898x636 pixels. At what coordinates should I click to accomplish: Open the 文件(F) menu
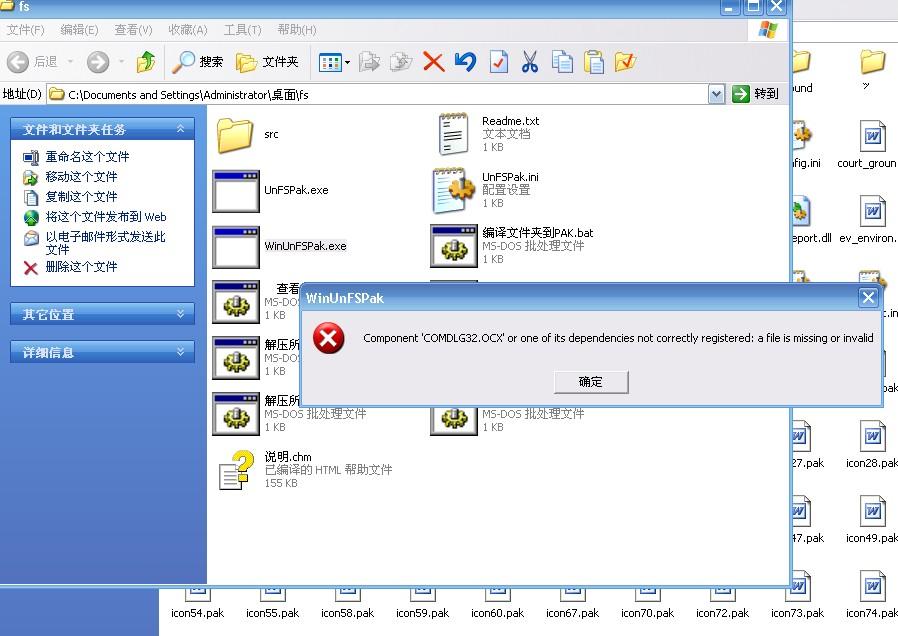point(25,30)
